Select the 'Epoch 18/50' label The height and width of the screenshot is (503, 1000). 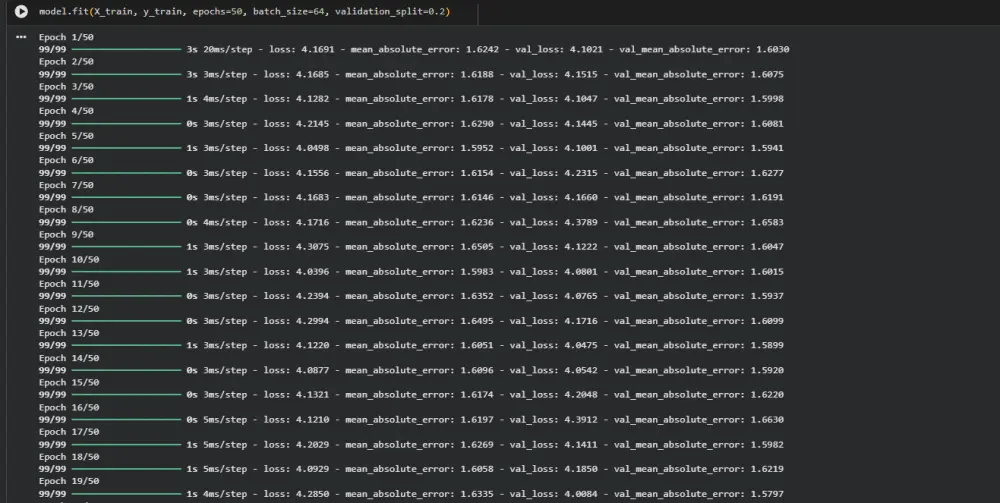coord(69,456)
